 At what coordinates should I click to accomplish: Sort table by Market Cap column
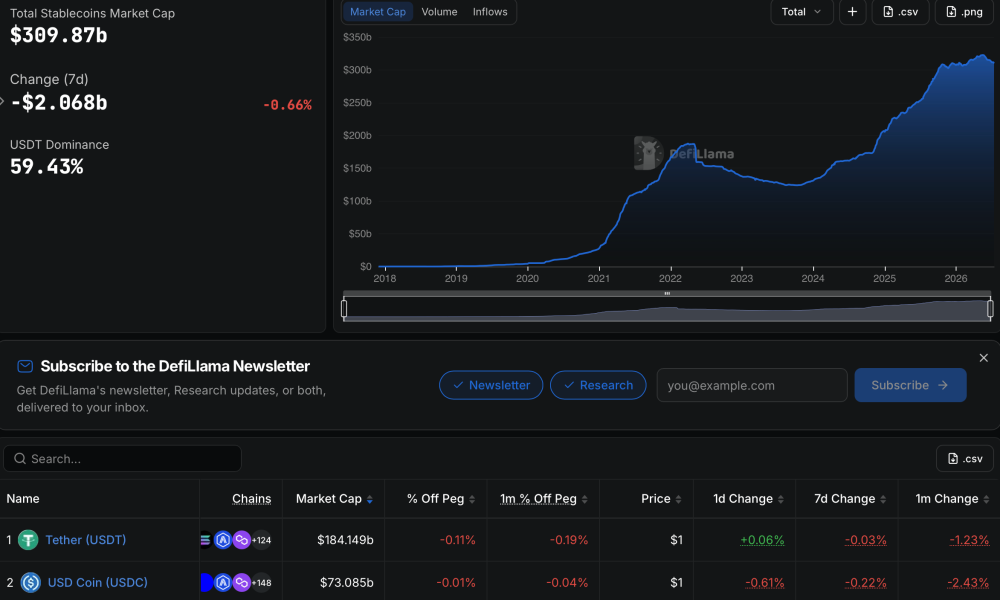(334, 499)
